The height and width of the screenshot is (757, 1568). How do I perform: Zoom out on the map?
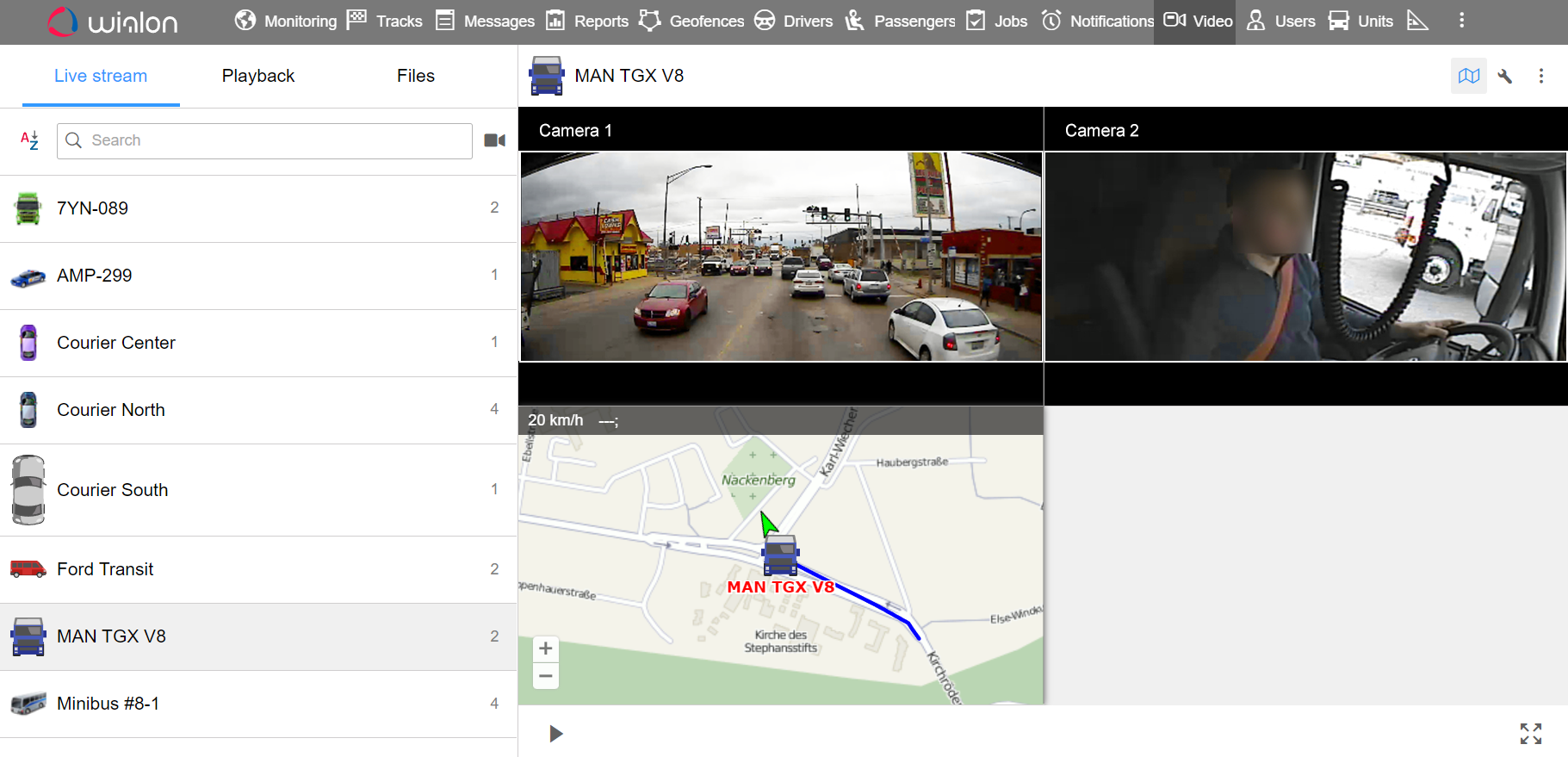(x=546, y=676)
